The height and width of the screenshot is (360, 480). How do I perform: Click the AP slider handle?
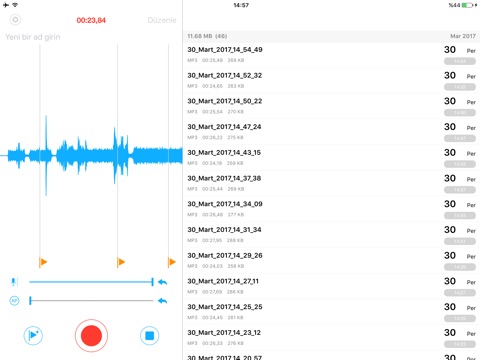pos(30,301)
